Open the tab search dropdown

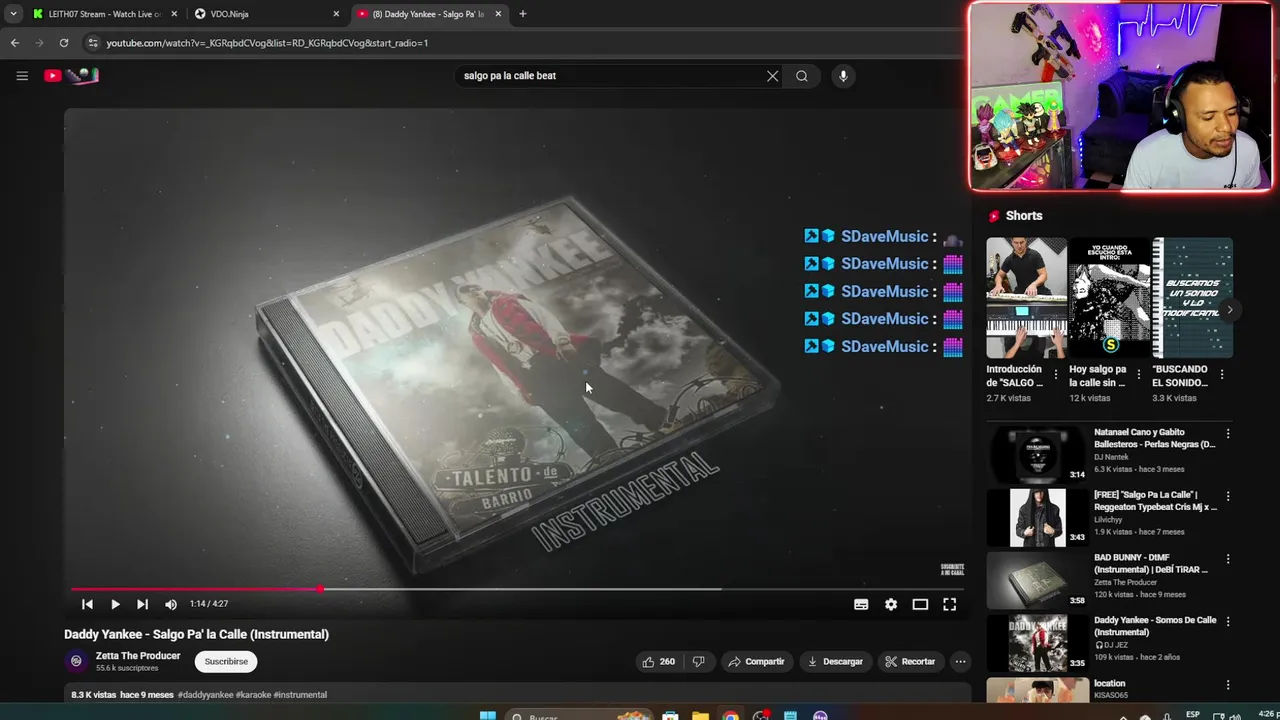click(x=13, y=14)
